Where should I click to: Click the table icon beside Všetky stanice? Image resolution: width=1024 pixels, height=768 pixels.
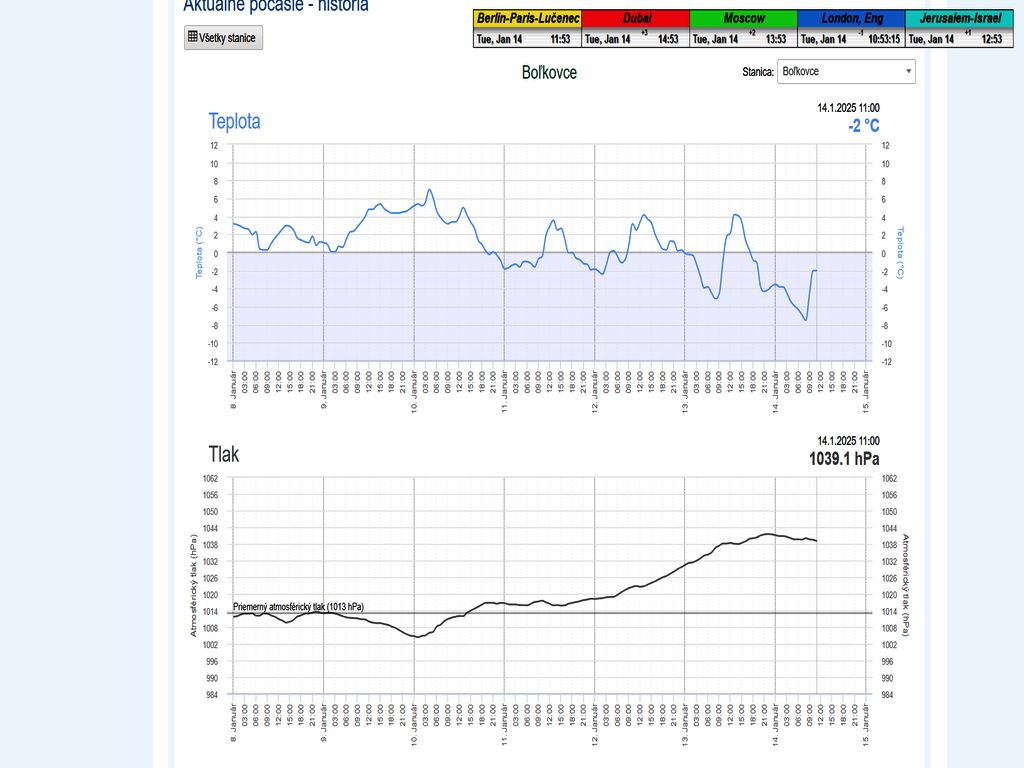click(x=193, y=38)
